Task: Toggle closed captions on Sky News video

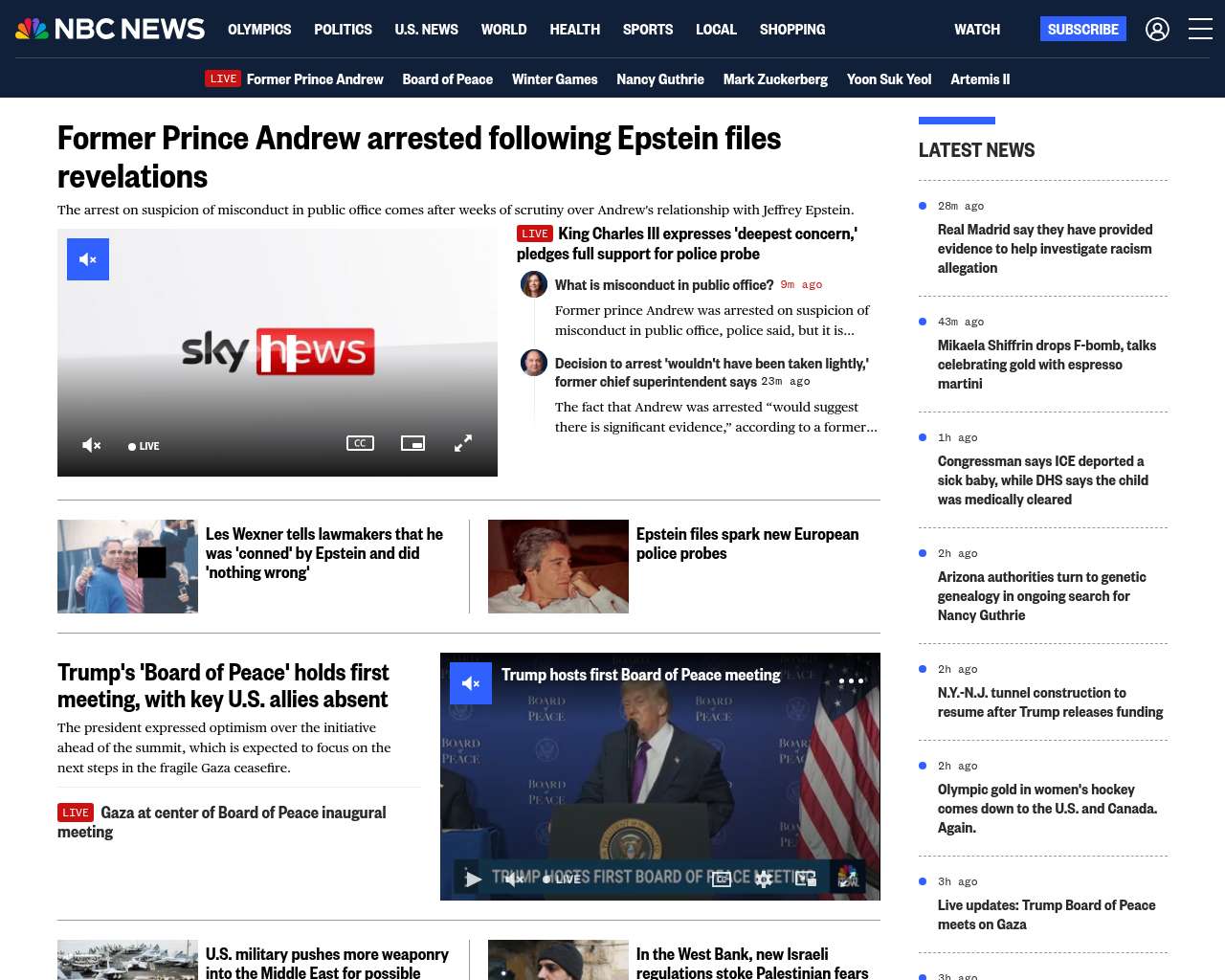Action: [x=360, y=443]
